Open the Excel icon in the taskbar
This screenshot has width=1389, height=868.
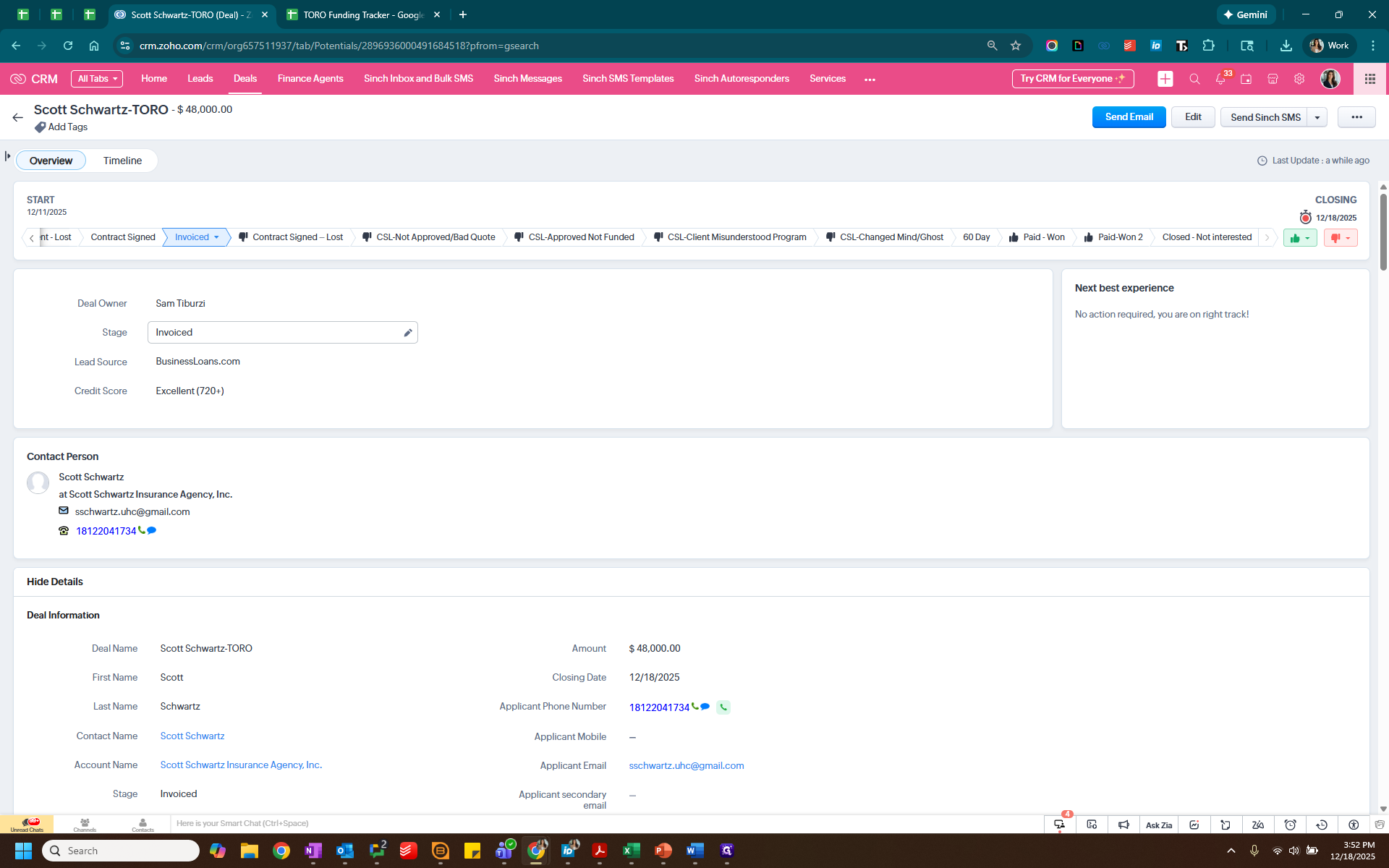tap(632, 851)
